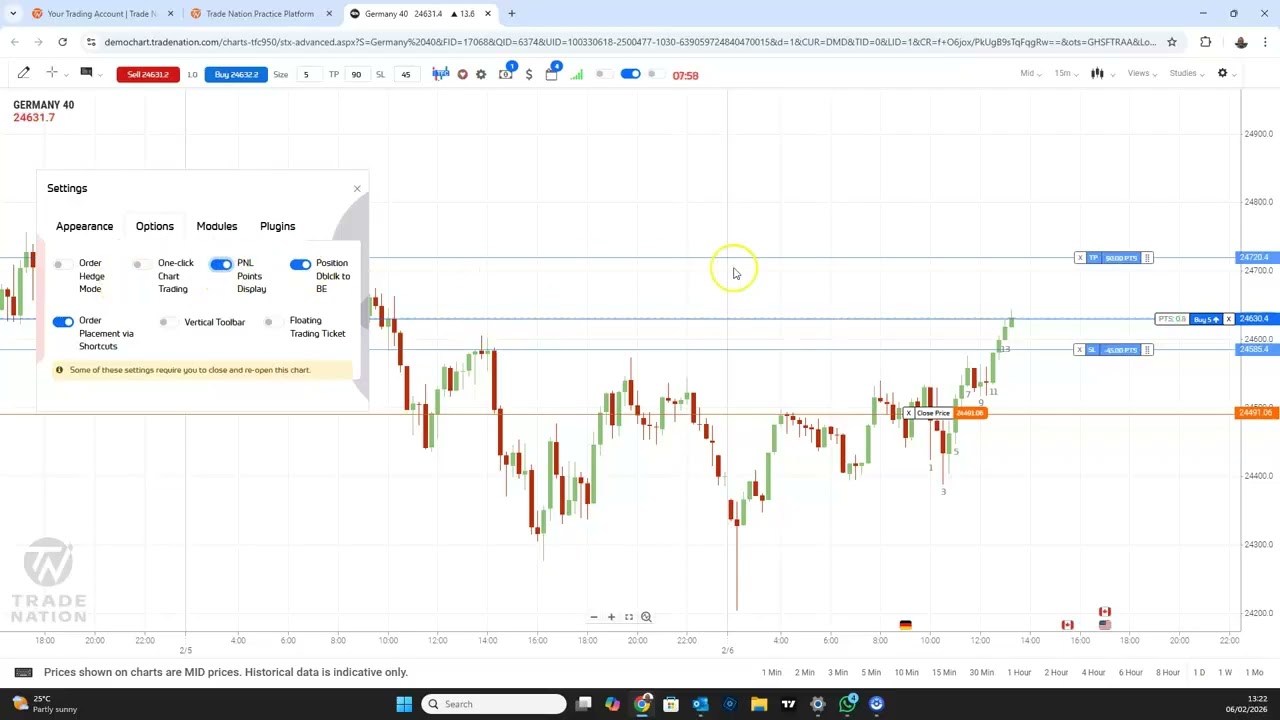
Task: Enable the Vertical Toolbar switch
Action: pos(167,322)
